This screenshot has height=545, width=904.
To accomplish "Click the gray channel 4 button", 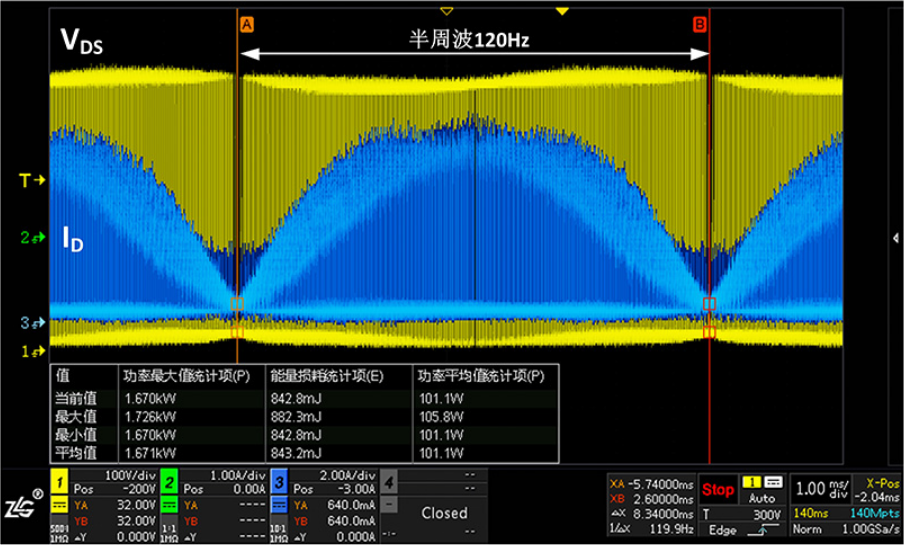I will 390,484.
